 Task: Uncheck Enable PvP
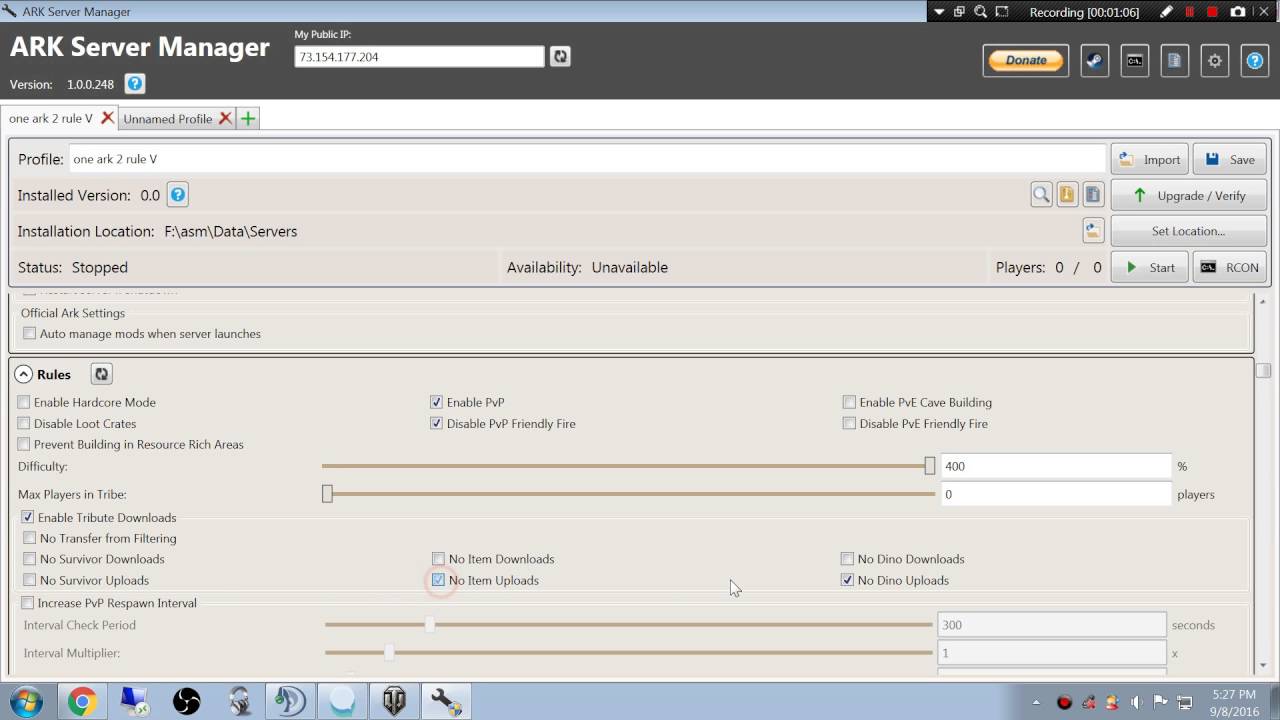(436, 402)
